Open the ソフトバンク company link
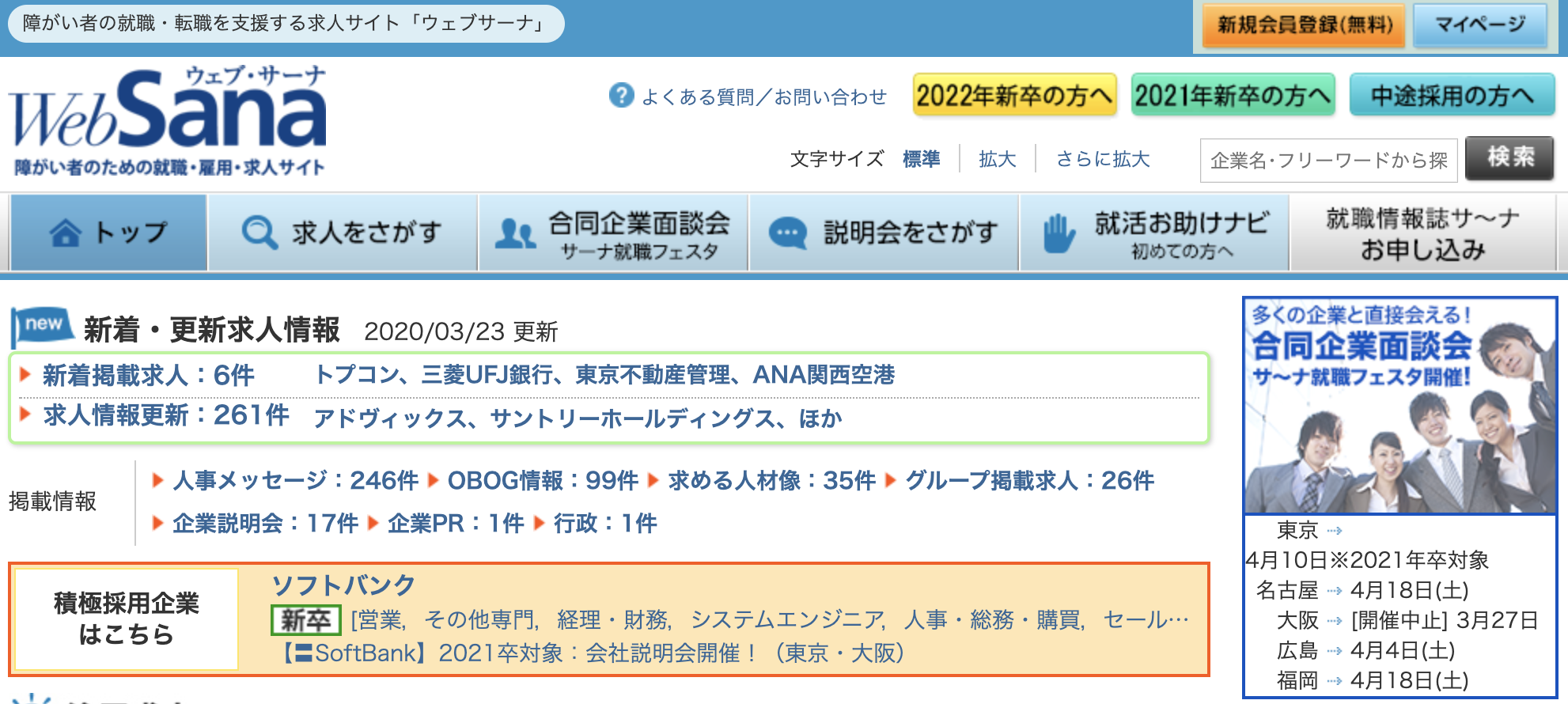 tap(343, 585)
